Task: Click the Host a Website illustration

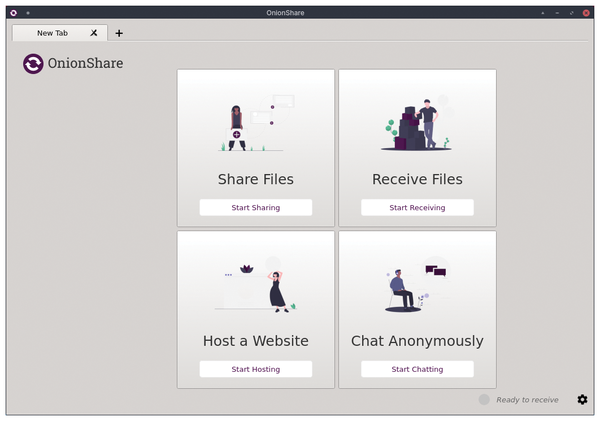Action: (x=256, y=284)
